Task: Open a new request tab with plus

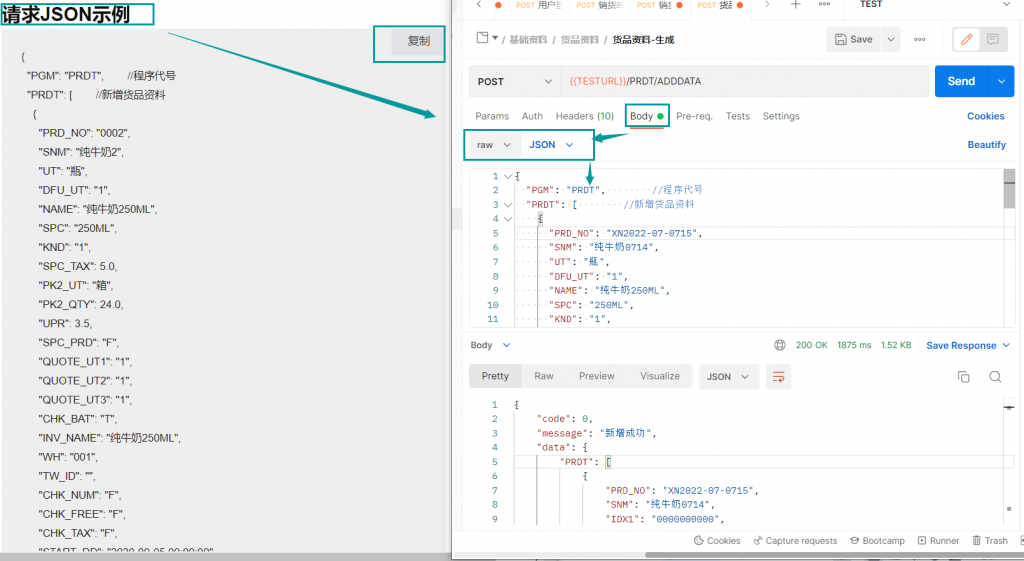Action: point(796,5)
